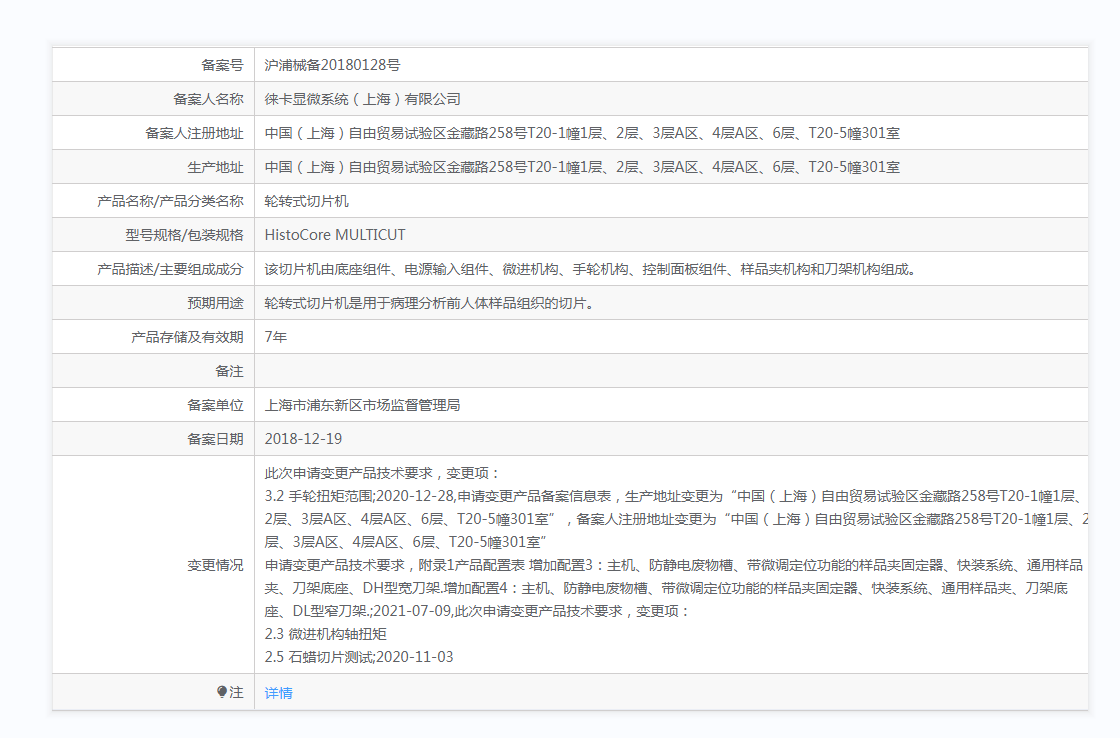Screen dimensions: 1120x738
Task: Click the 变更情况 row label
Action: pyautogui.click(x=215, y=565)
